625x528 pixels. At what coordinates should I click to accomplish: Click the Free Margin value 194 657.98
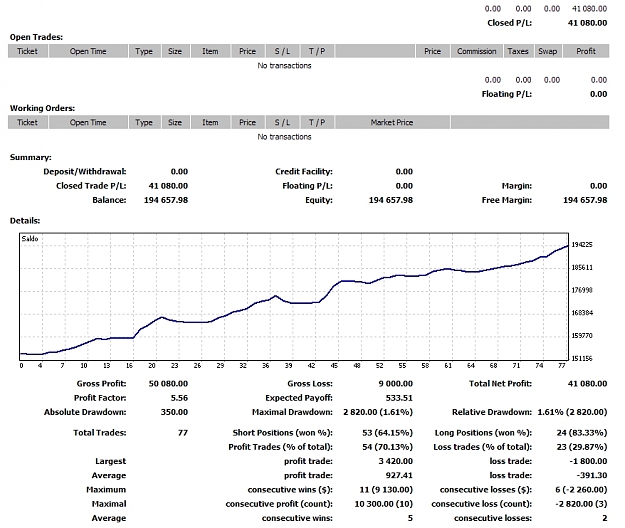(585, 200)
